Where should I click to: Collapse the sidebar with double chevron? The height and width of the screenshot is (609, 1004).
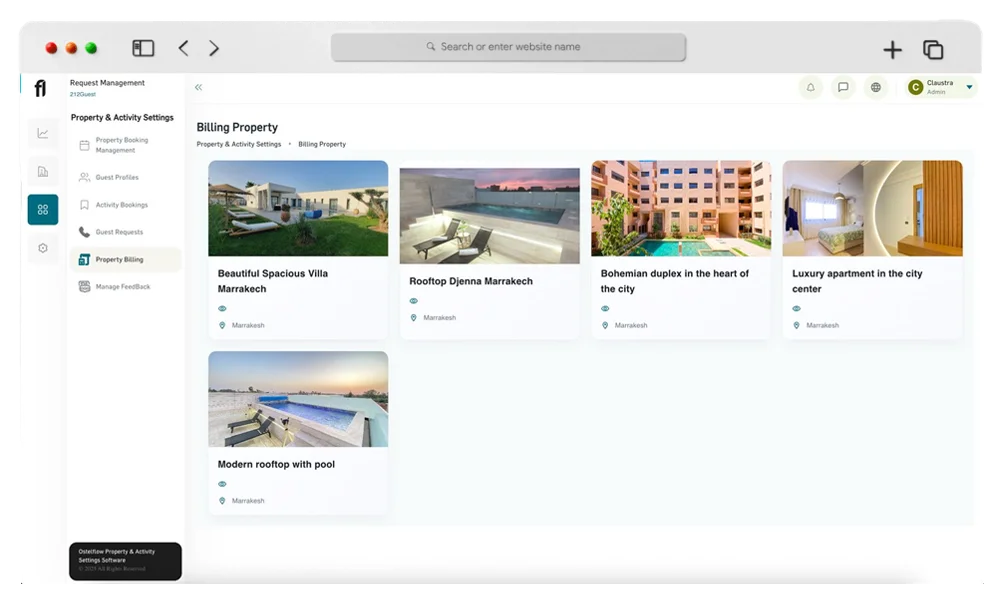[199, 88]
